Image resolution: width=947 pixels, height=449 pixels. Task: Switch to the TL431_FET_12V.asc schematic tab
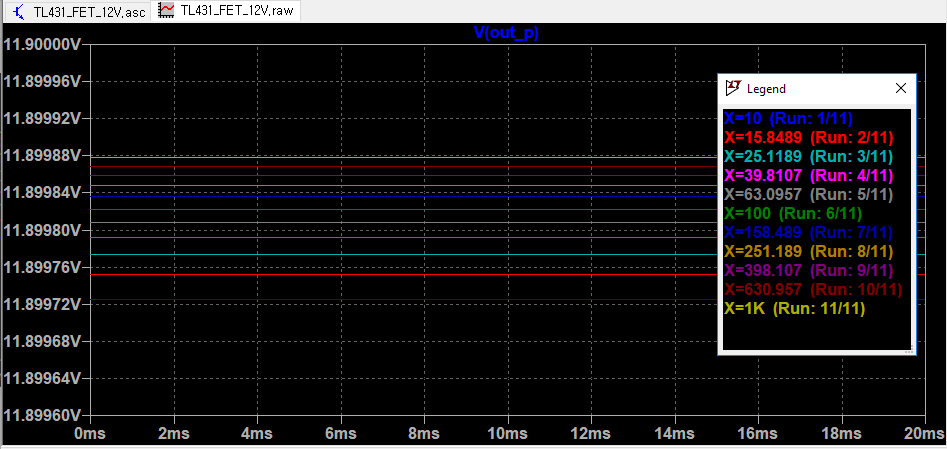tap(77, 11)
